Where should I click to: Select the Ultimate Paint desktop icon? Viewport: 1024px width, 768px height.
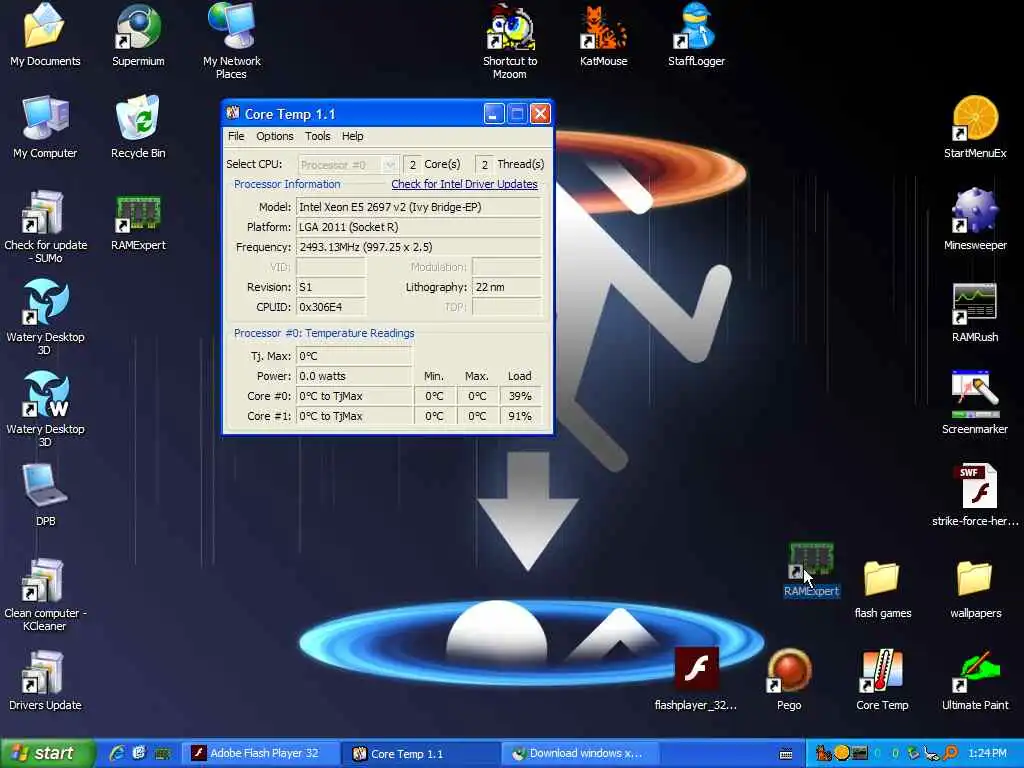[975, 679]
